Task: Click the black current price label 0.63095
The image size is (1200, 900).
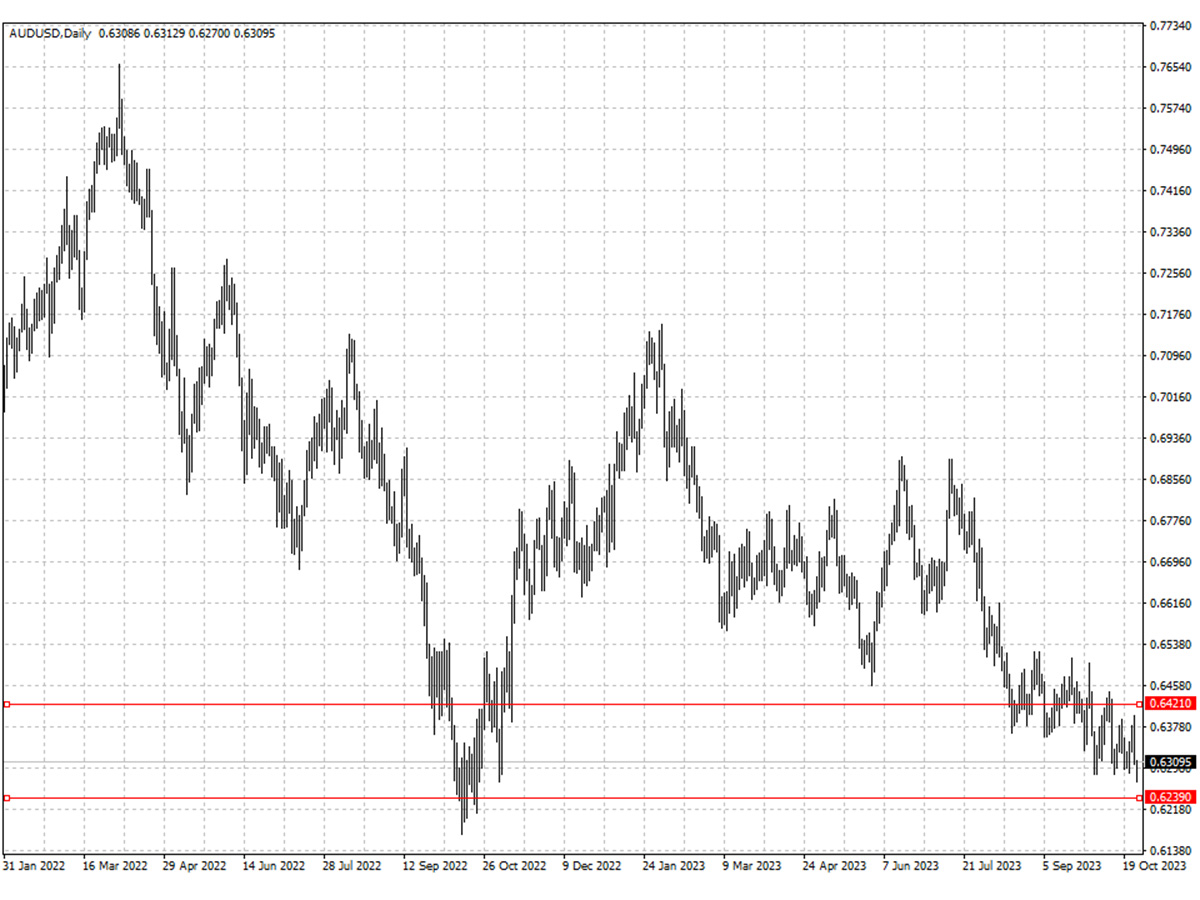Action: (x=1171, y=763)
